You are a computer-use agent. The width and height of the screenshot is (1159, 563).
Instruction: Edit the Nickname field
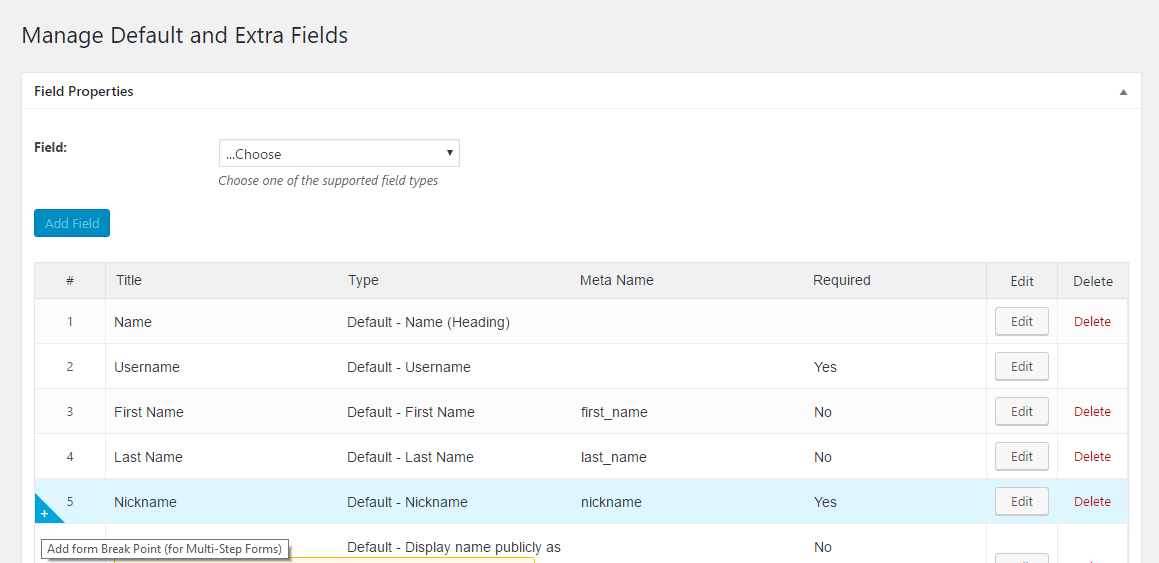(1022, 502)
